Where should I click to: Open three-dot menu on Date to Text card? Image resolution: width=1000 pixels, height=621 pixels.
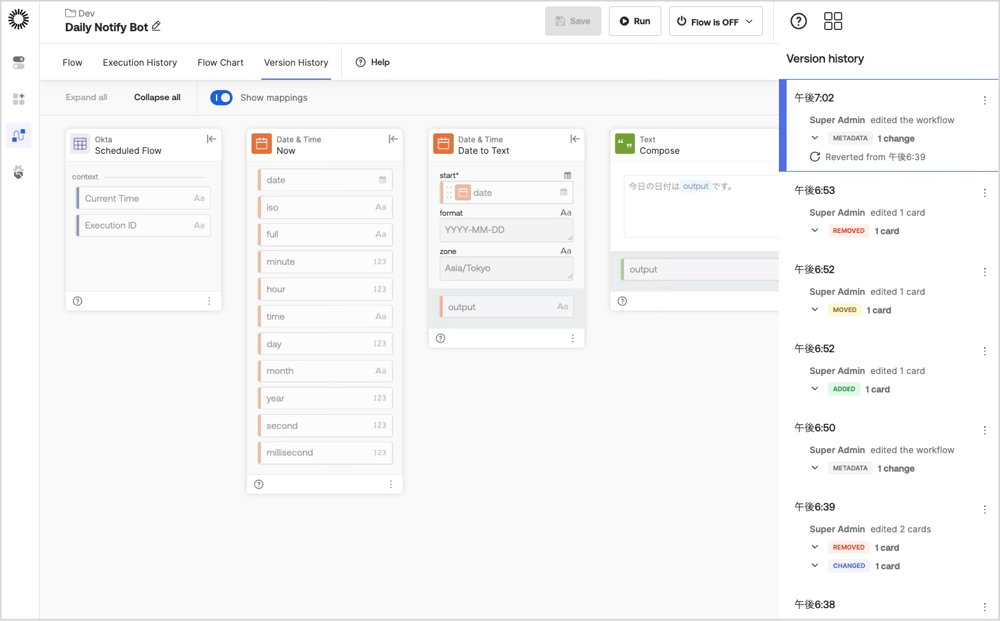(573, 339)
